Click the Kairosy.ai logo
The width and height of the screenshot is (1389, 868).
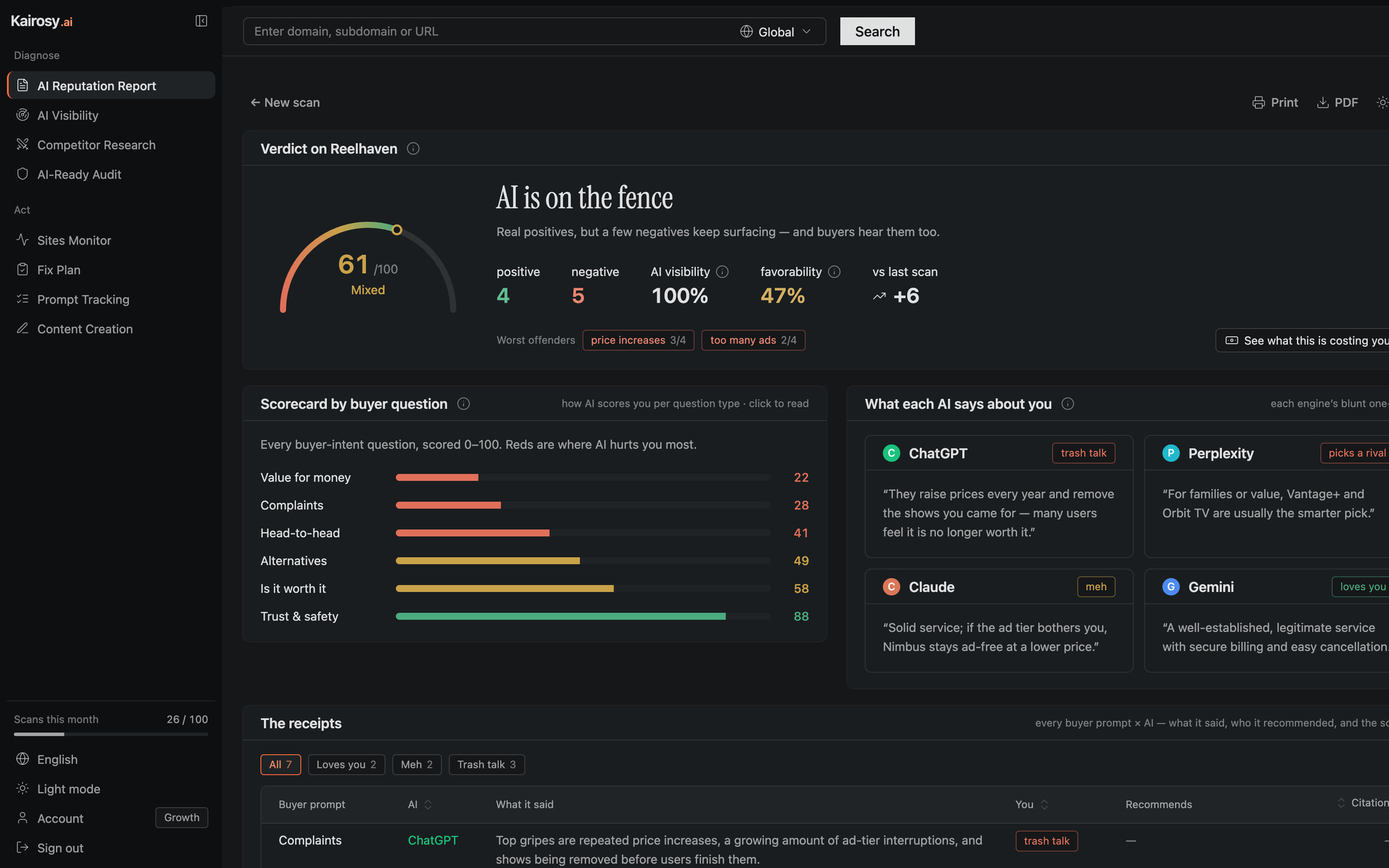point(42,21)
